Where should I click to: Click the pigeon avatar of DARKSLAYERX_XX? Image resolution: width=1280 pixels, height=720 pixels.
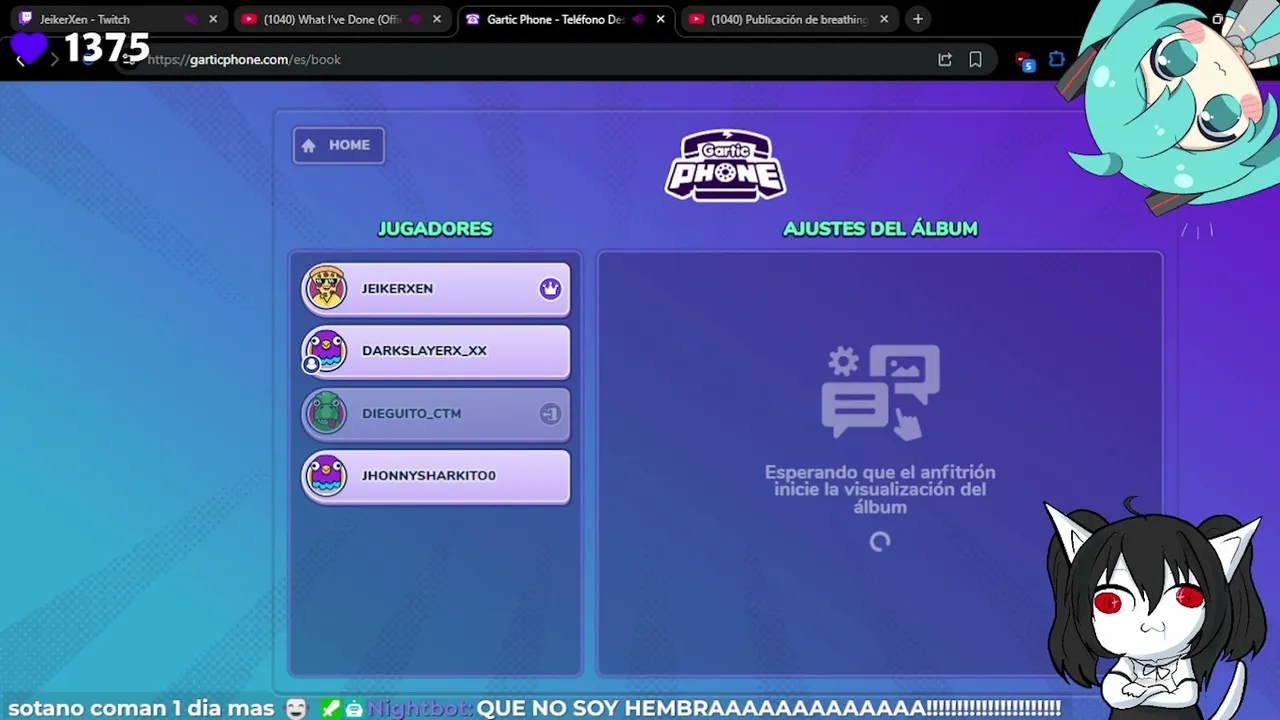pos(326,350)
